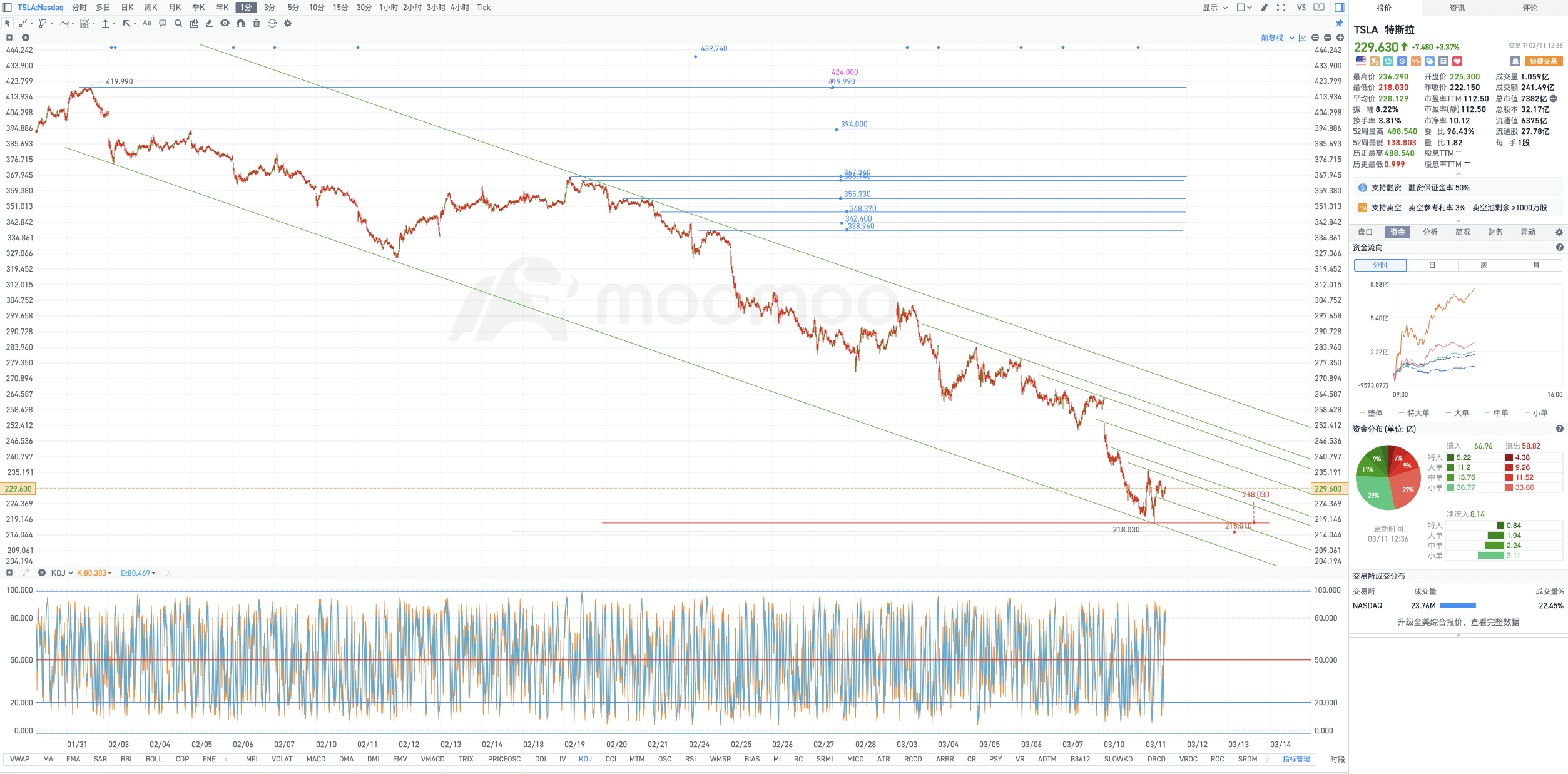The image size is (1568, 774).
Task: Click the 快捷交易 quick trade button
Action: (1544, 61)
